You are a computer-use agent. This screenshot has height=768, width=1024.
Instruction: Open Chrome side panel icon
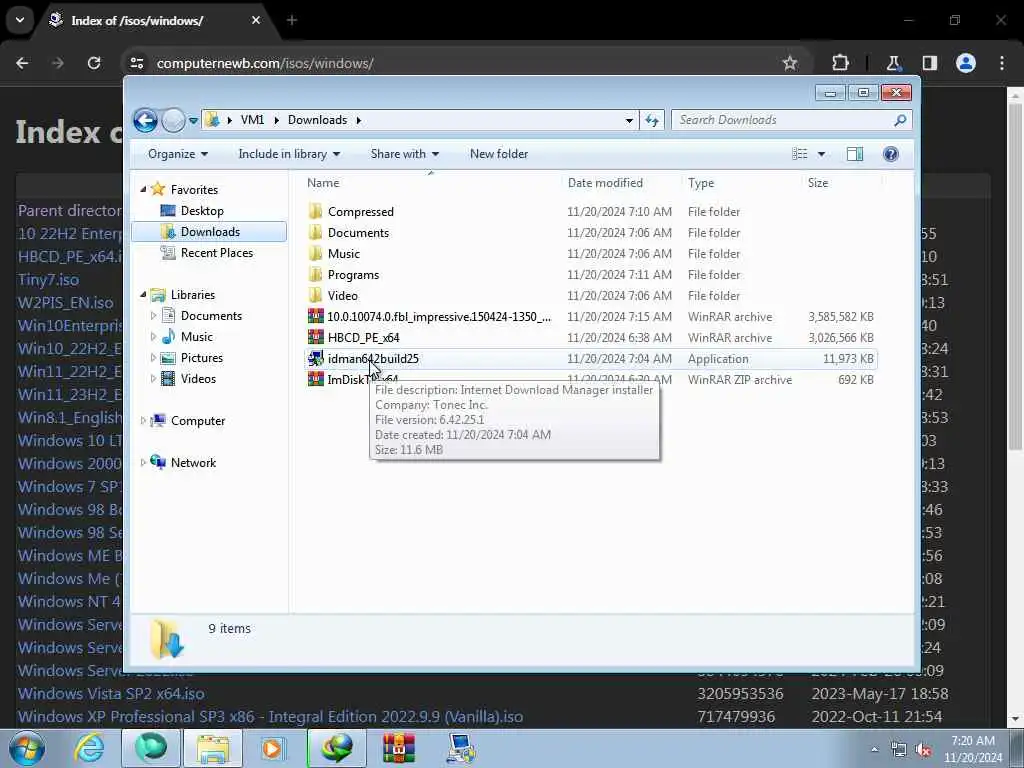click(x=929, y=63)
